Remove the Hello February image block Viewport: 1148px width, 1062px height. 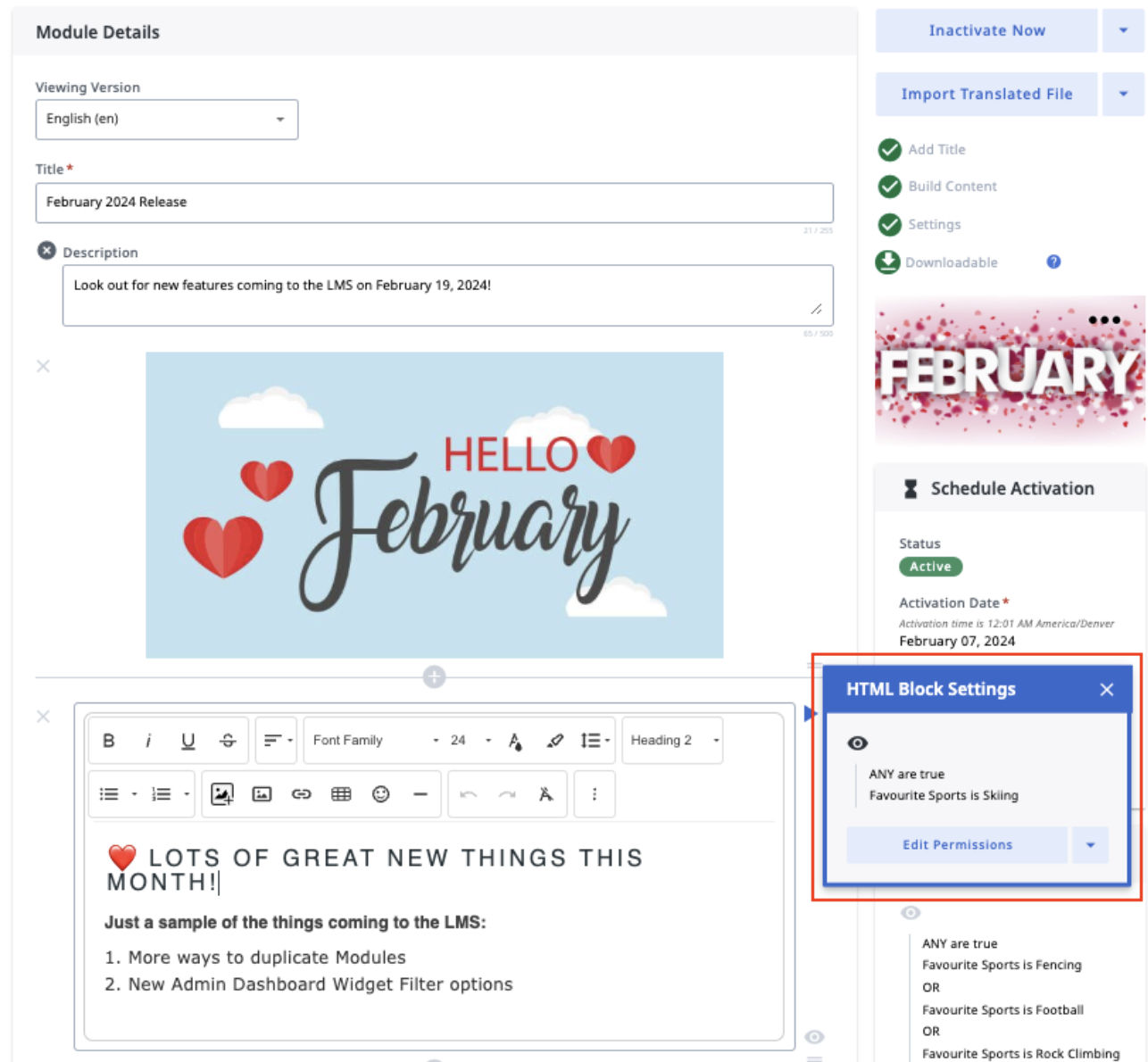43,366
